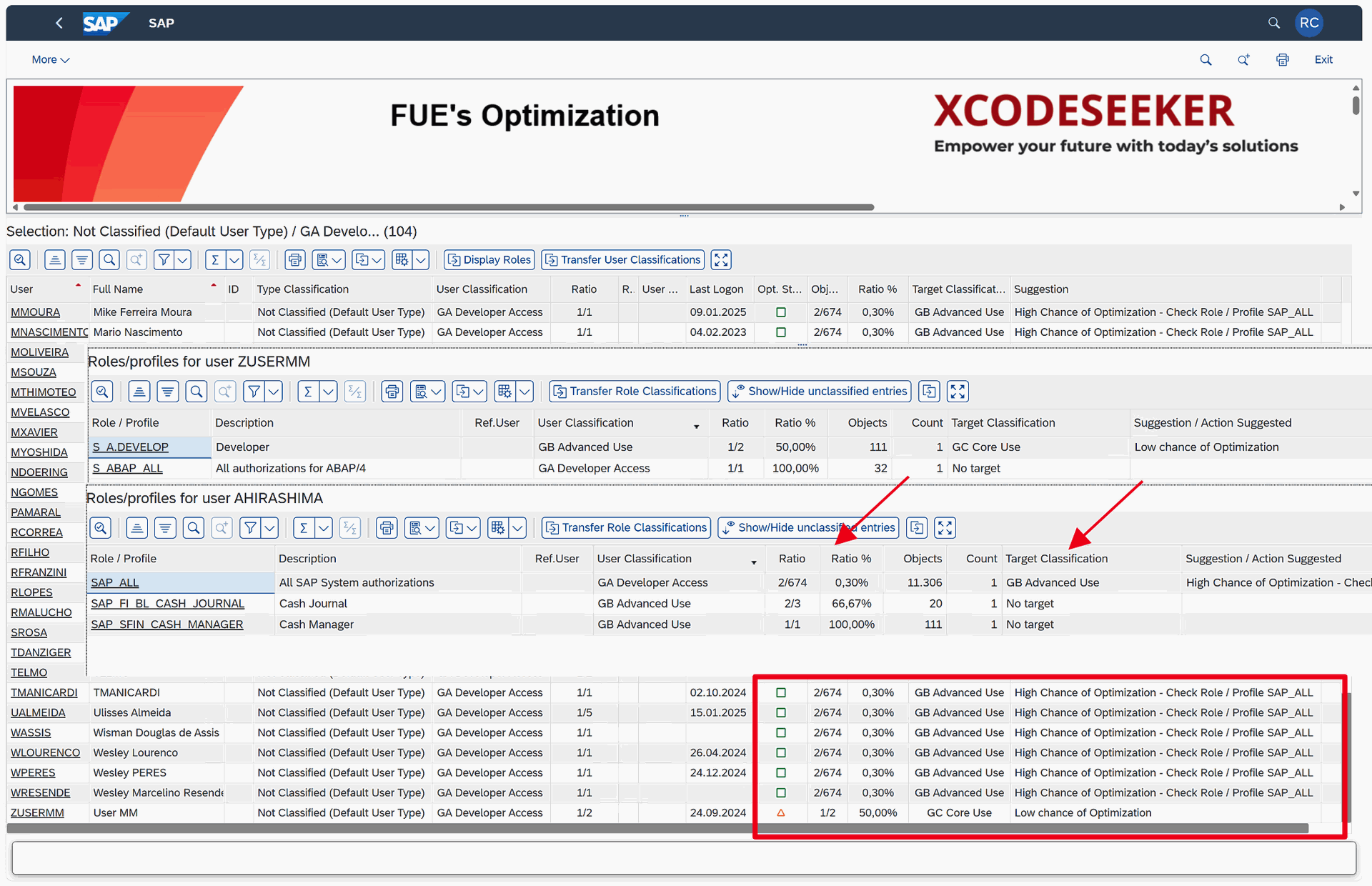1372x886 pixels.
Task: Toggle Show/Hide unclassified entries for AHIRASHIMA
Action: [x=808, y=528]
